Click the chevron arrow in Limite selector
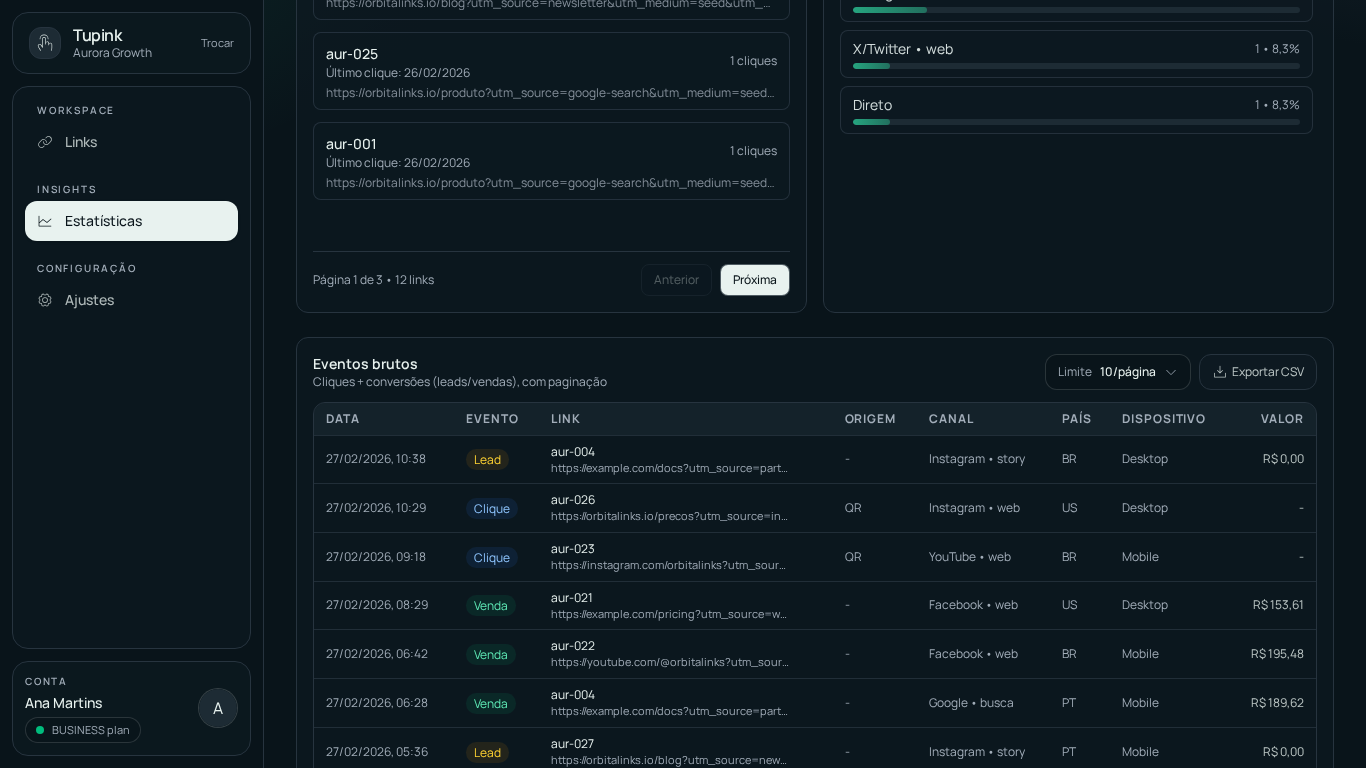 1171,372
